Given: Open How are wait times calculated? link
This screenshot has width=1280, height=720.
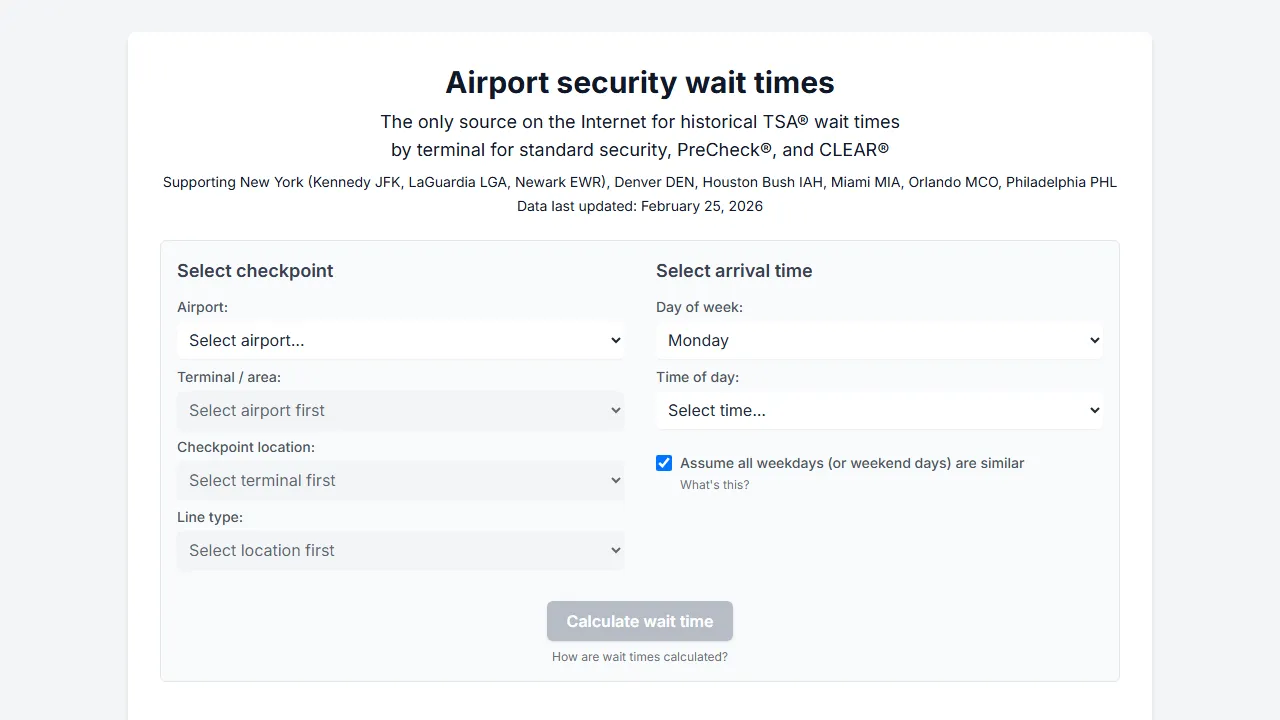Looking at the screenshot, I should coord(639,656).
